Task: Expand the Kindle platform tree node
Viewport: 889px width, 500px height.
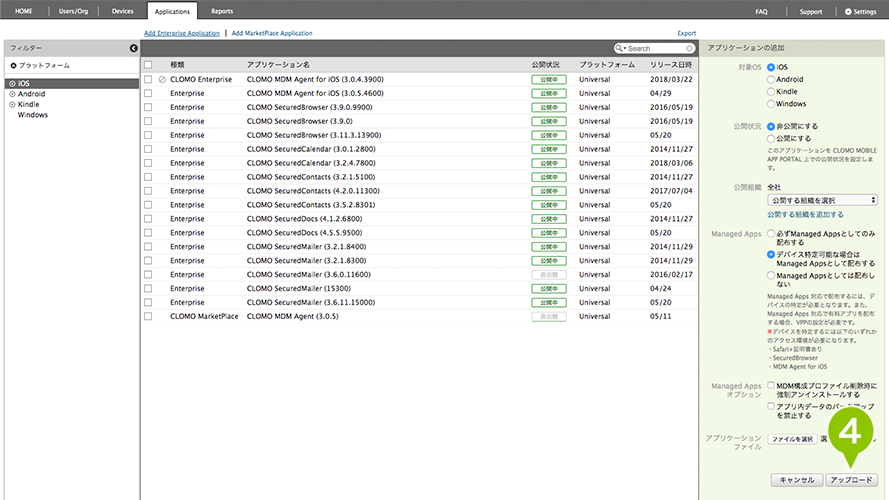Action: [x=12, y=104]
